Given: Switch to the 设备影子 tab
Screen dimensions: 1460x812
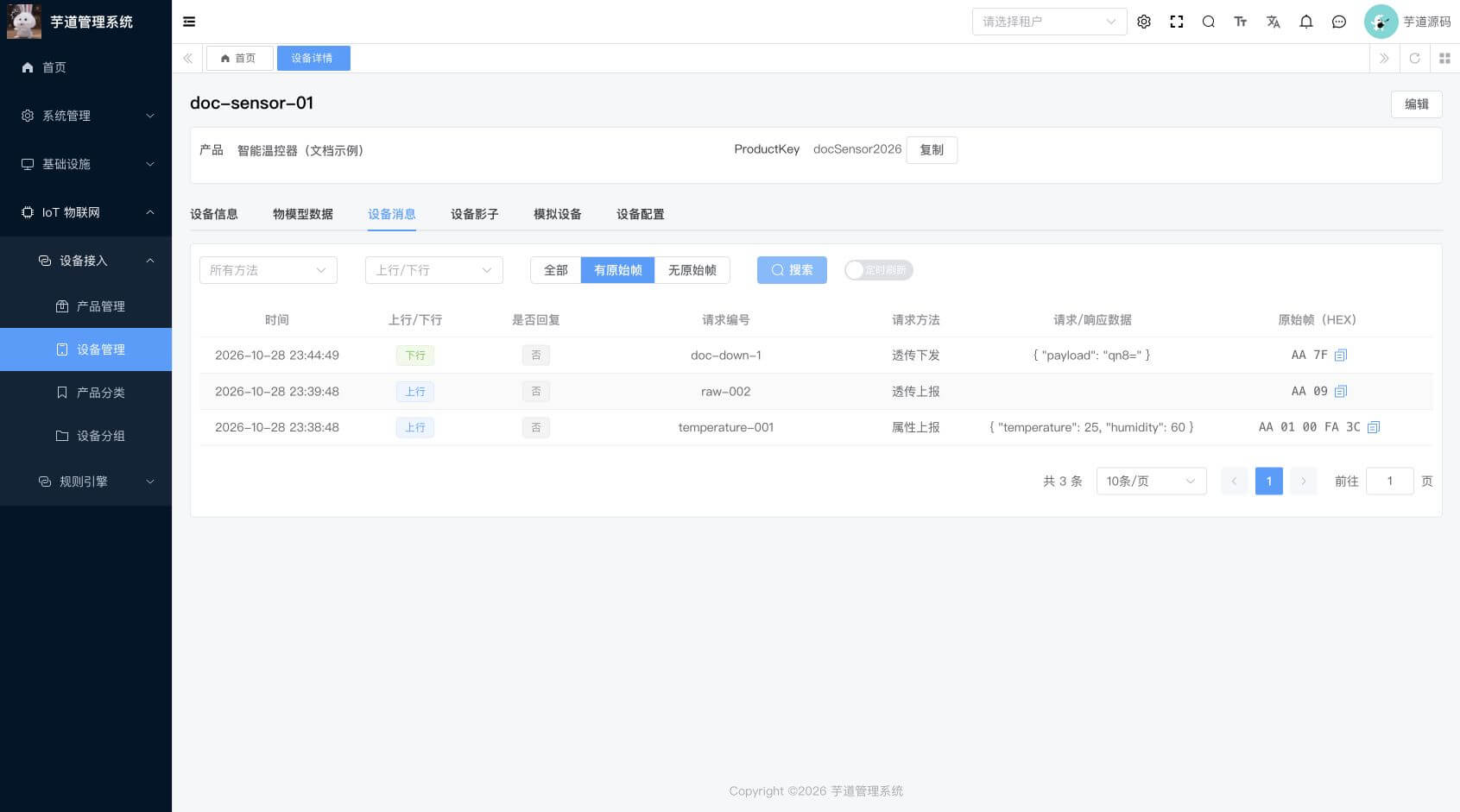Looking at the screenshot, I should 475,214.
